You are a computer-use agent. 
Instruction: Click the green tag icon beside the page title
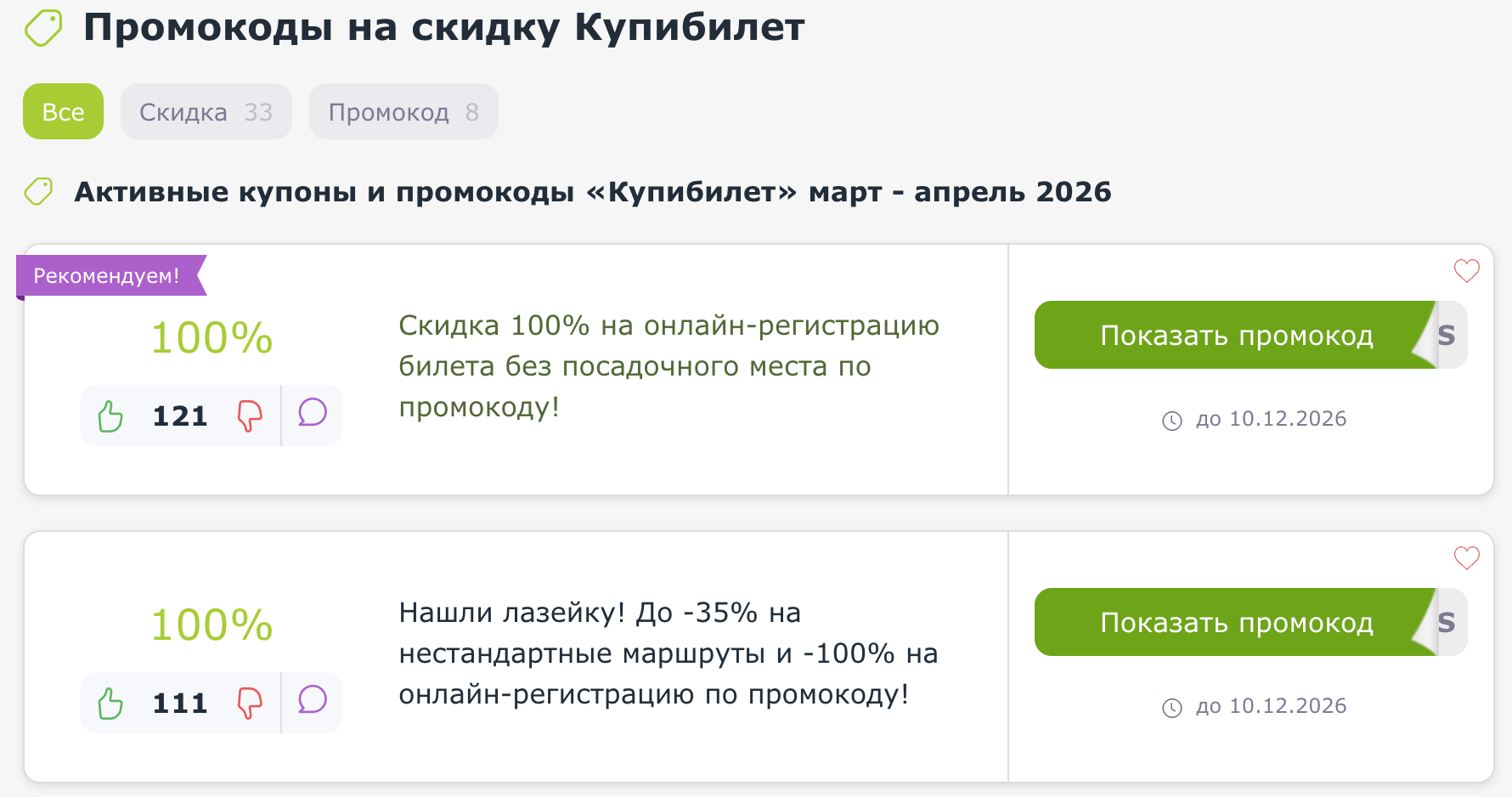[x=42, y=26]
